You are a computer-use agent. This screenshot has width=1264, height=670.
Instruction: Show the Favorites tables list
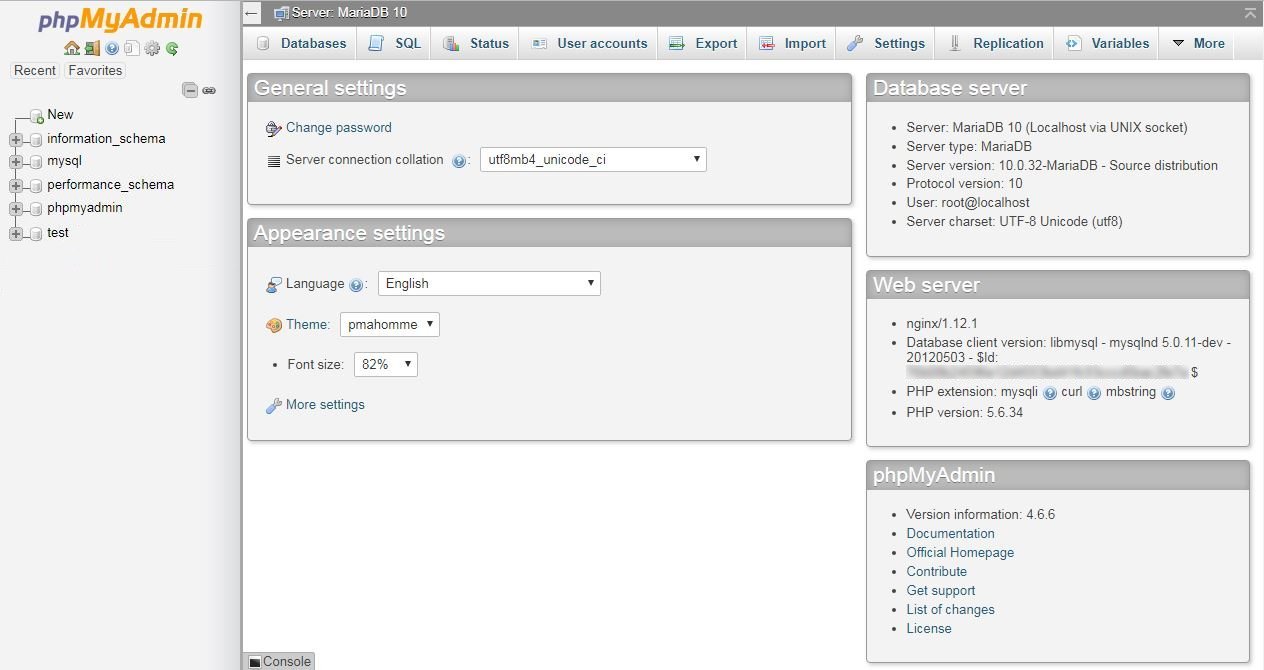(x=95, y=71)
